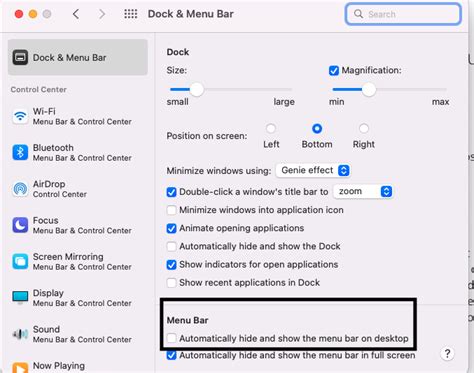The image size is (474, 373).
Task: Click the Sound speaker icon
Action: point(20,334)
